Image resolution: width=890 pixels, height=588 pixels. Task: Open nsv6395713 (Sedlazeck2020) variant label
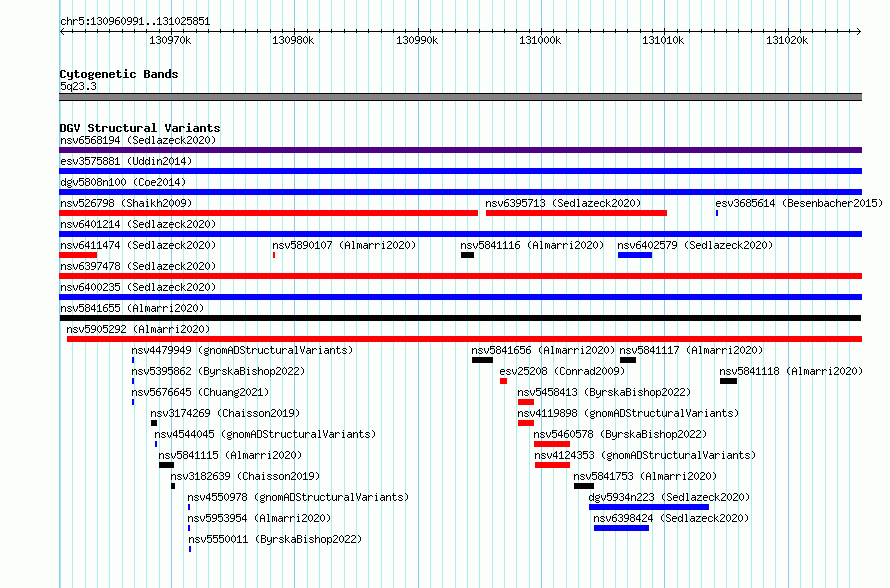click(563, 203)
